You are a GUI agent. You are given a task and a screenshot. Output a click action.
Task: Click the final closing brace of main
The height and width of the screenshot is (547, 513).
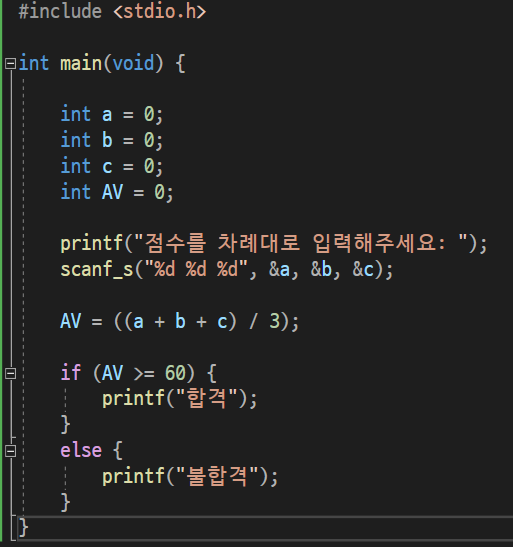tap(23, 527)
